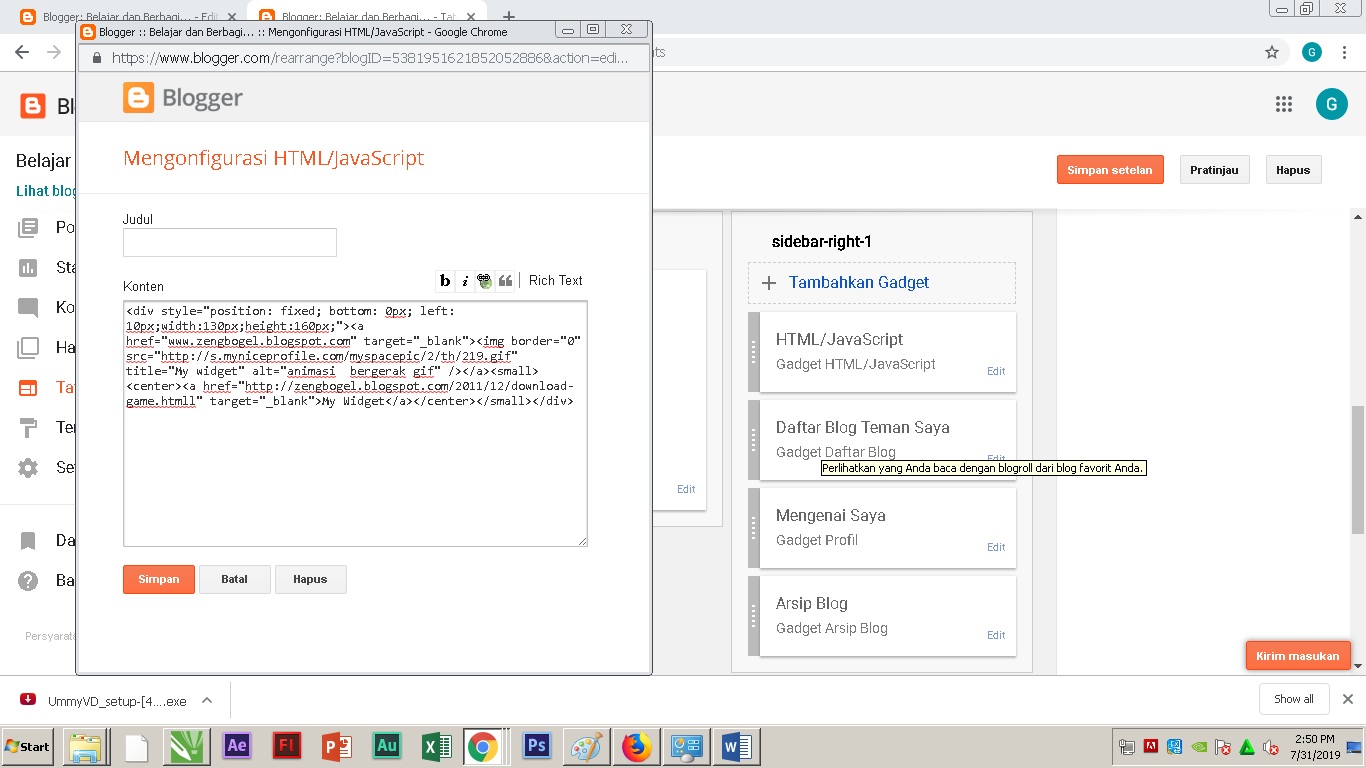Viewport: 1366px width, 768px height.
Task: Click plus icon beside Tambahkan Gadget
Action: click(x=769, y=283)
